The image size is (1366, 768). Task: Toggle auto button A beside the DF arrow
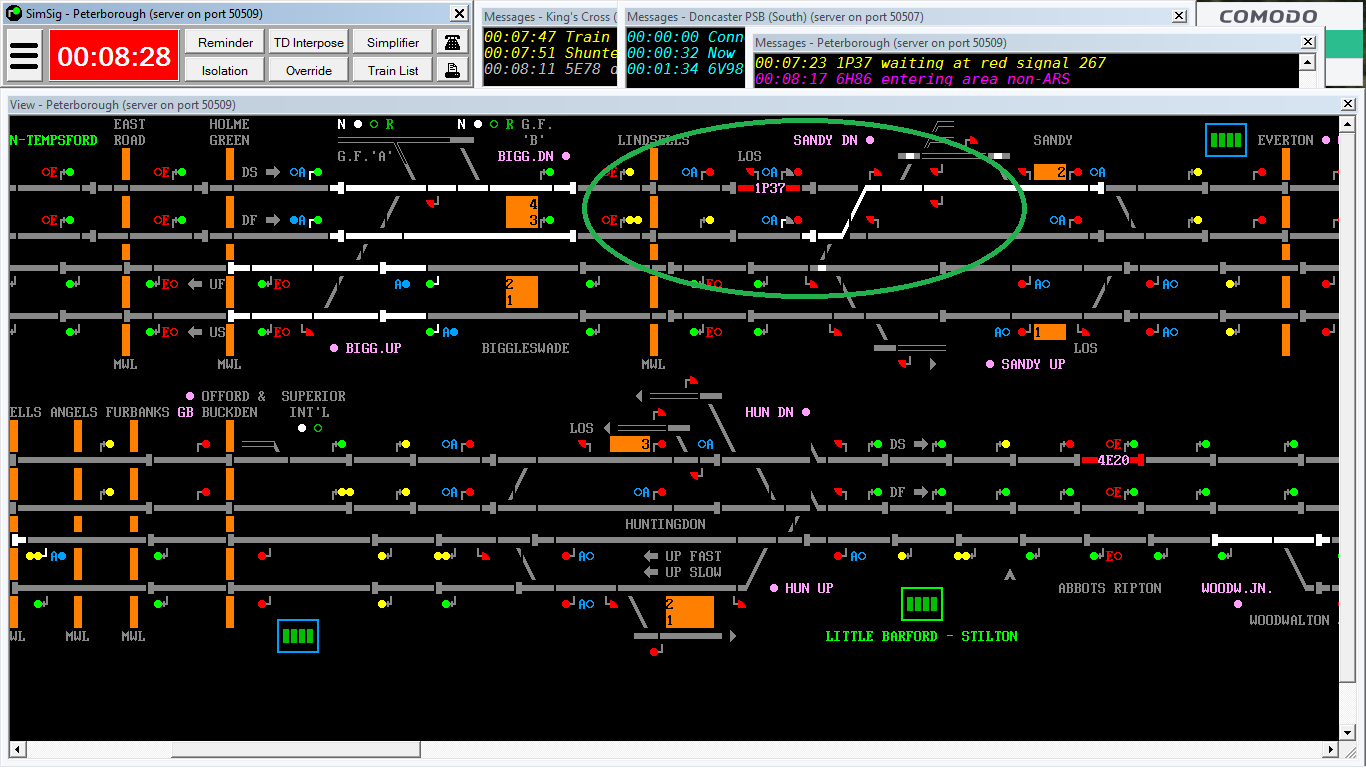pos(297,220)
